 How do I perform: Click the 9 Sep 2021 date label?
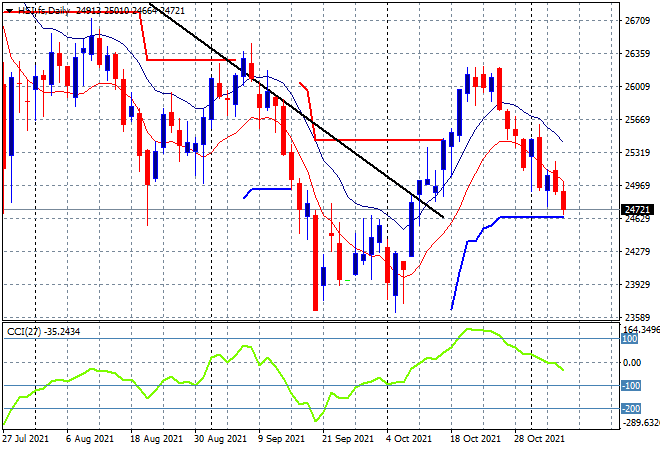[x=281, y=439]
